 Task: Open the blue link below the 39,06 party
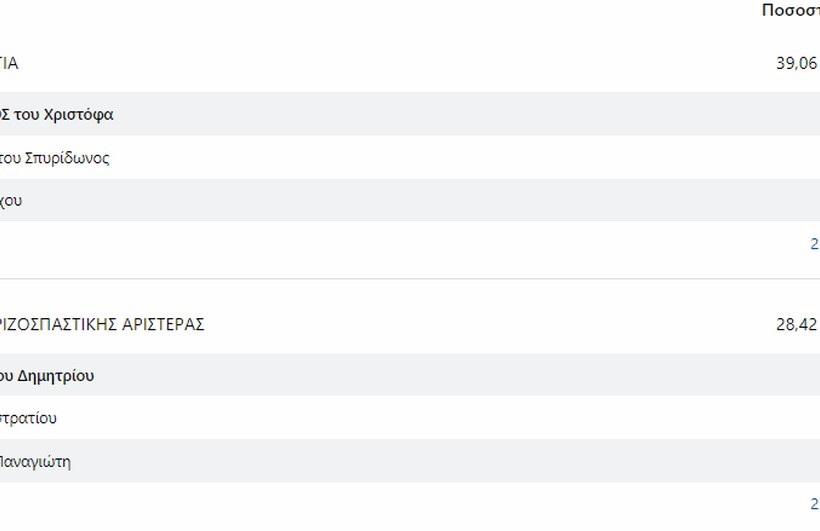click(814, 244)
